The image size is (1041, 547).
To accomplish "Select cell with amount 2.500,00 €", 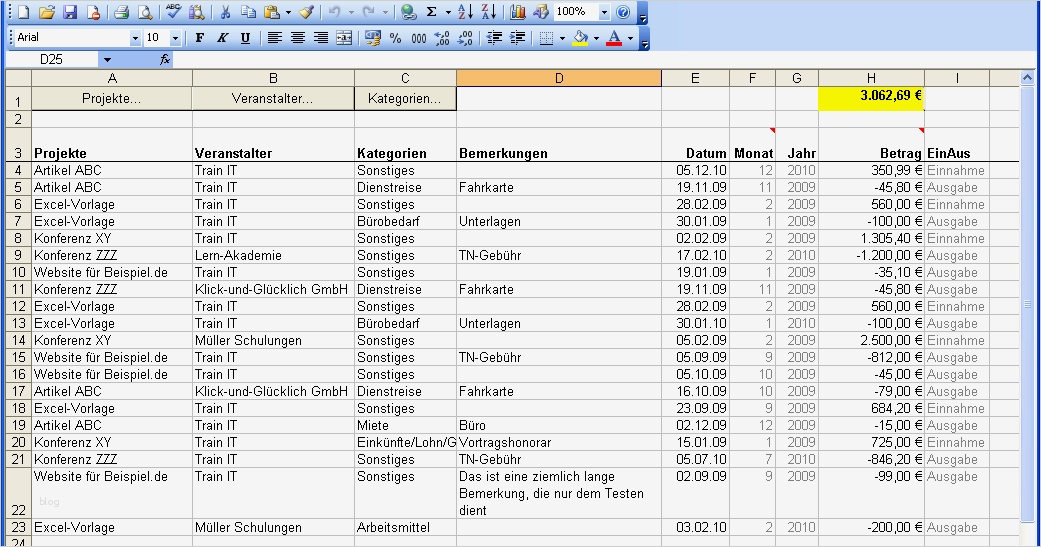I will click(x=871, y=341).
